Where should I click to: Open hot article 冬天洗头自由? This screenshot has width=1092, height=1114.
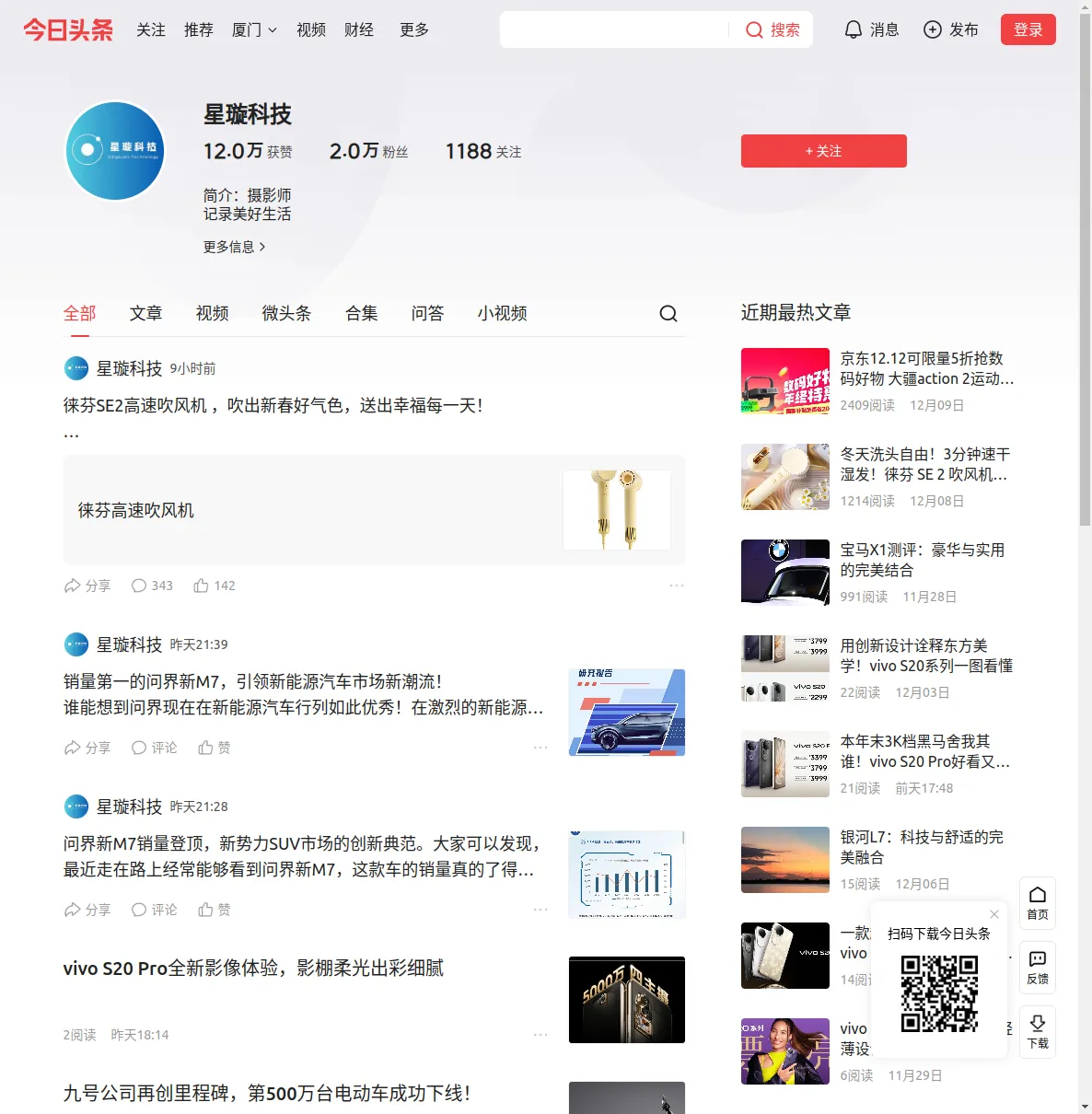[925, 464]
